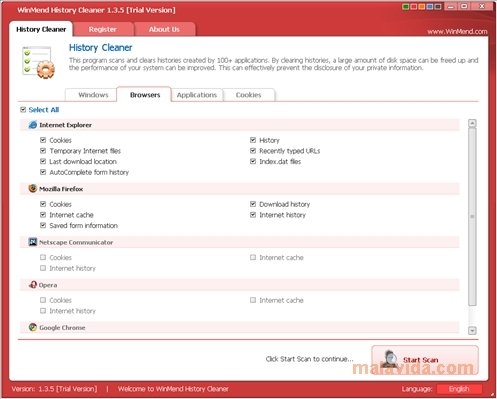497x399 pixels.
Task: Uncheck Recently typed URLs
Action: tap(253, 151)
